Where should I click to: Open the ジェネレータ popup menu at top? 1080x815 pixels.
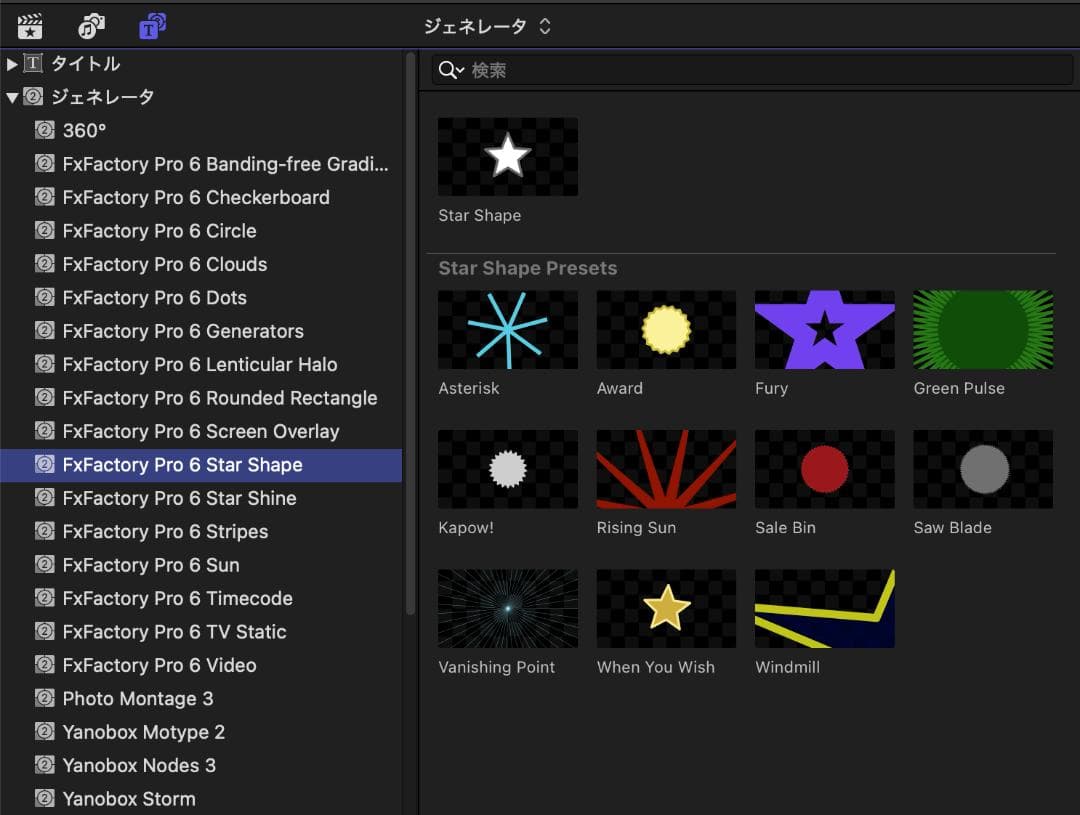[487, 26]
